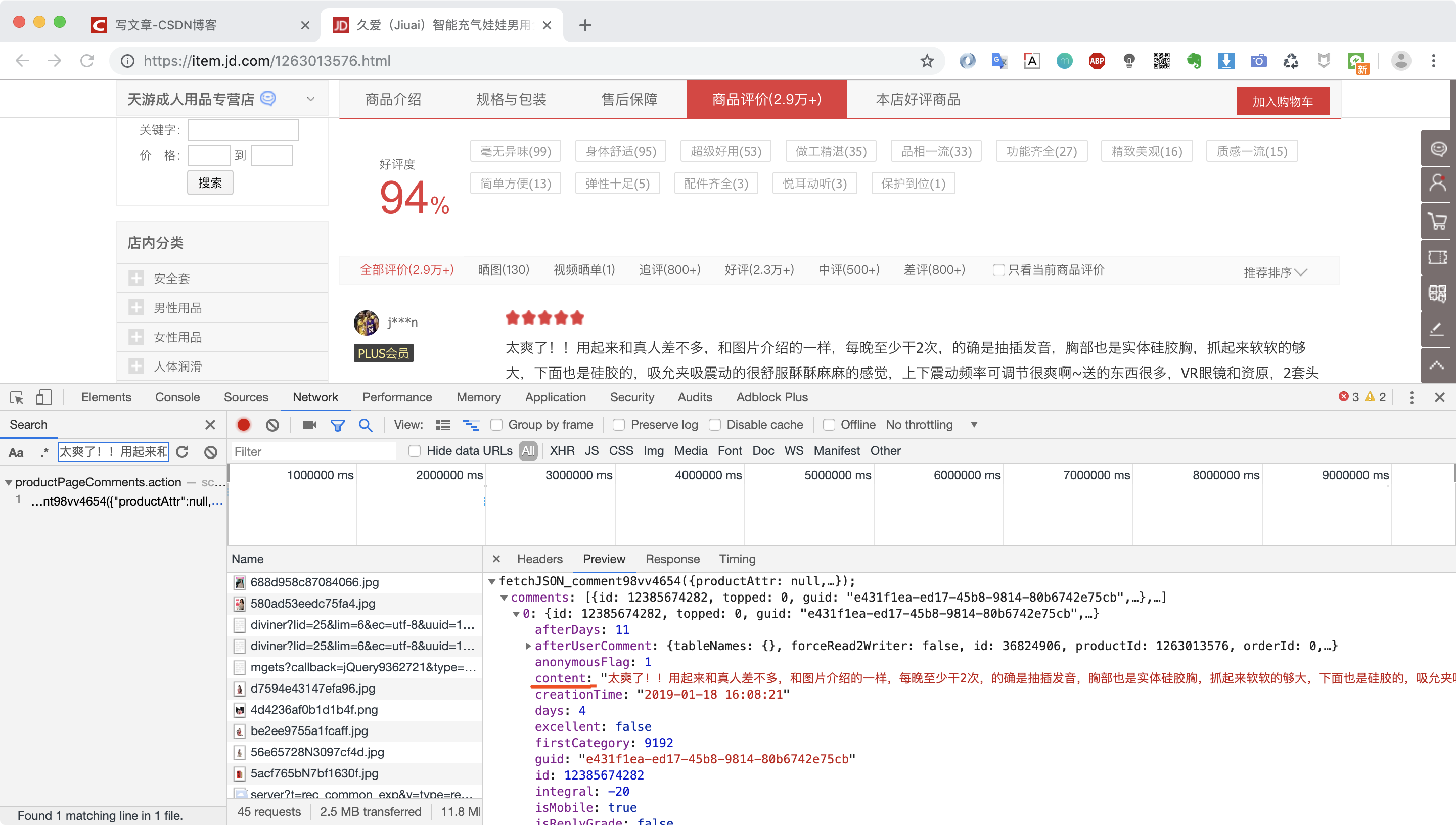
Task: Open the 规格与包装 product tab
Action: [511, 99]
